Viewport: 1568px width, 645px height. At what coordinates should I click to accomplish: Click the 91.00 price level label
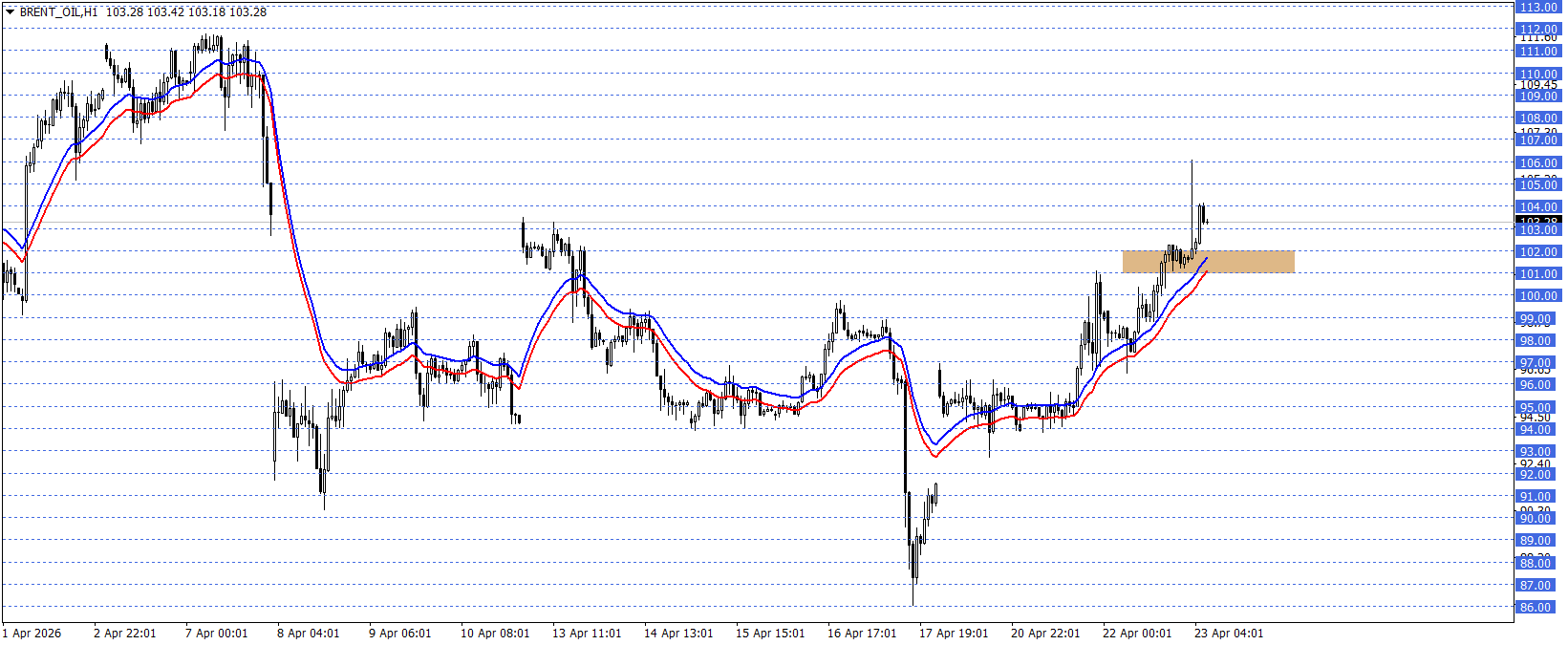1536,497
